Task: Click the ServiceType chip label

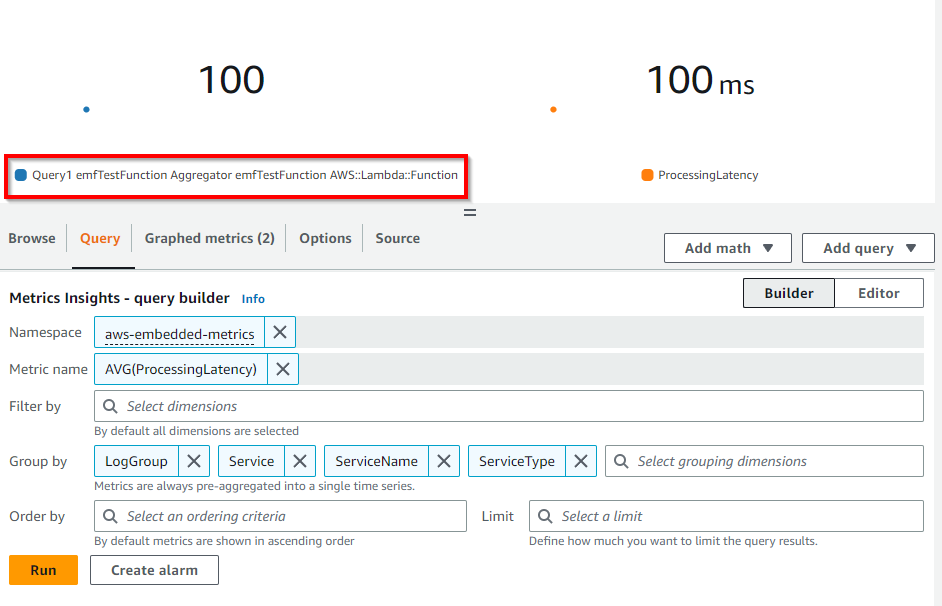Action: tap(517, 461)
